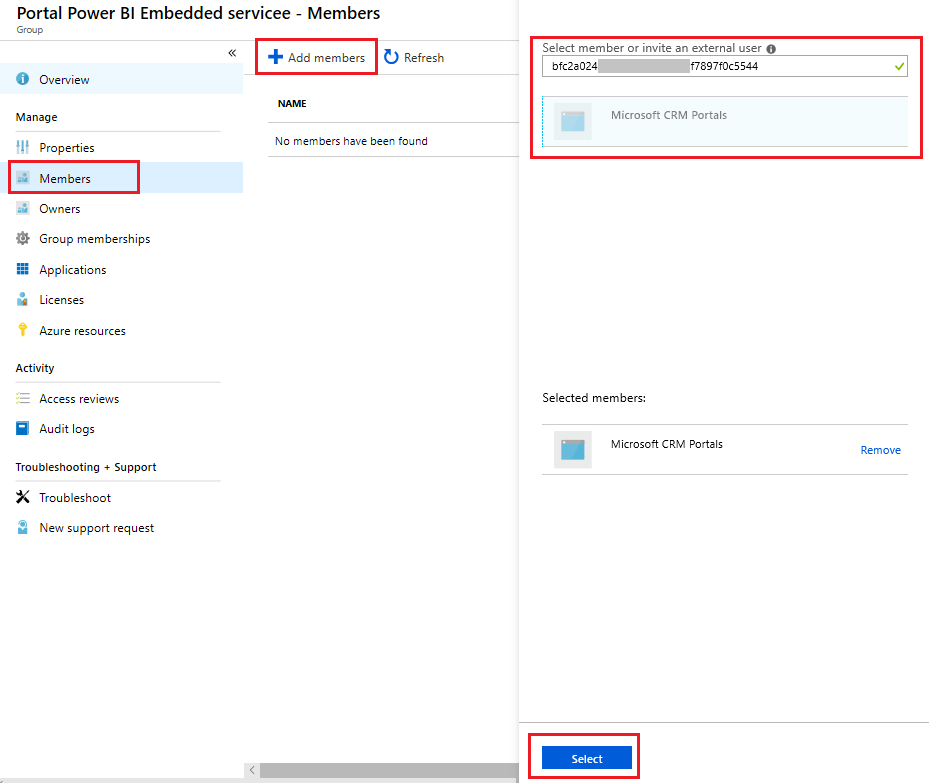
Task: Click the NAME column header
Action: pyautogui.click(x=292, y=104)
